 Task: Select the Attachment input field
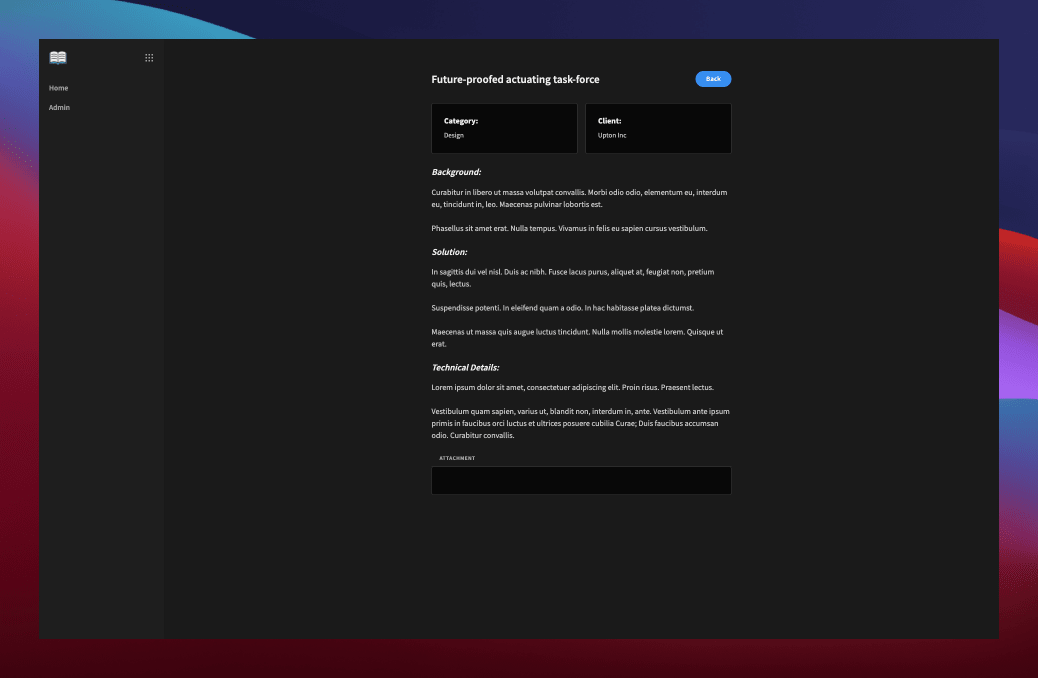tap(581, 480)
